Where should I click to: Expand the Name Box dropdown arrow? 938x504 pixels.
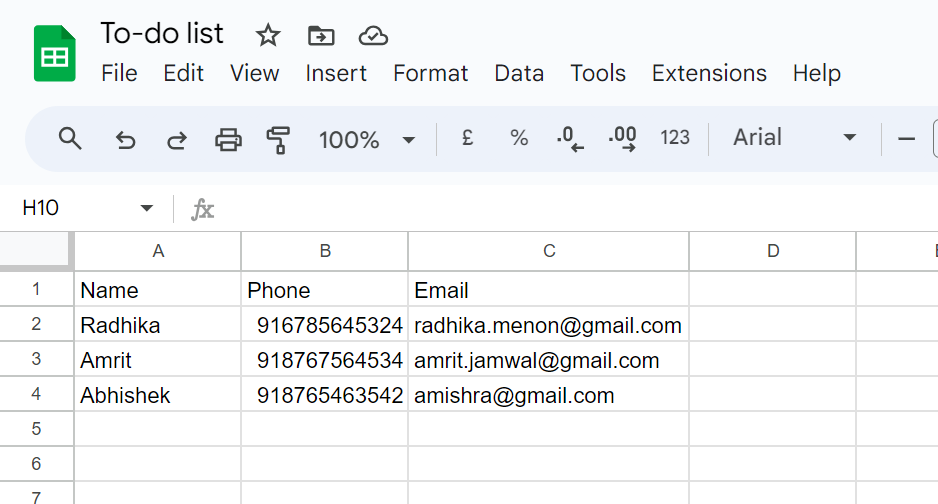coord(147,209)
